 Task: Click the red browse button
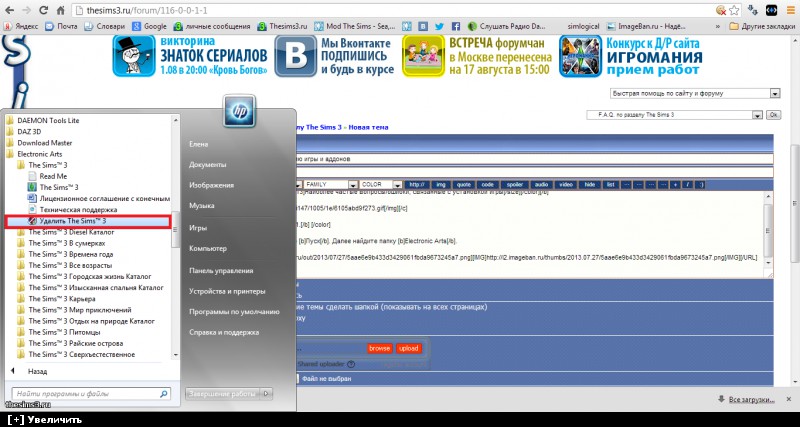(380, 348)
